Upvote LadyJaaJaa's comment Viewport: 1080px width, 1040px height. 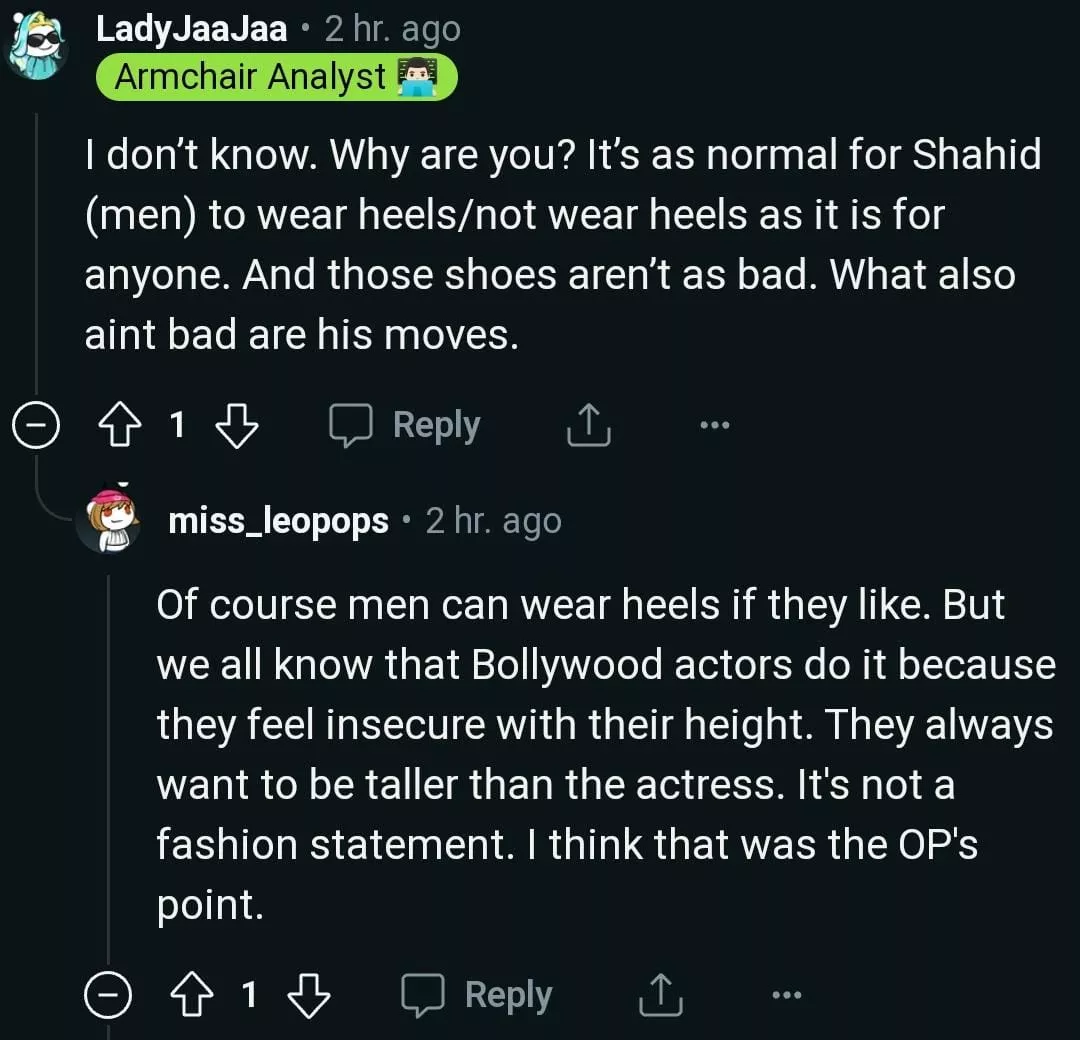click(x=120, y=426)
